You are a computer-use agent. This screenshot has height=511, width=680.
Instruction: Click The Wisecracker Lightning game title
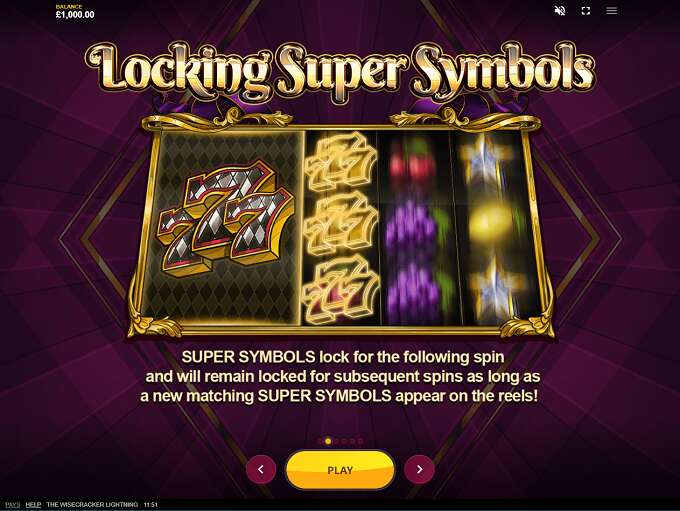(92, 504)
